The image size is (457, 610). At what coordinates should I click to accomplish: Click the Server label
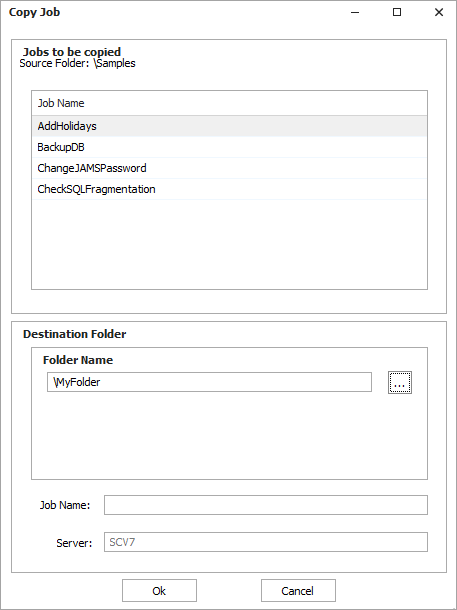coord(74,543)
